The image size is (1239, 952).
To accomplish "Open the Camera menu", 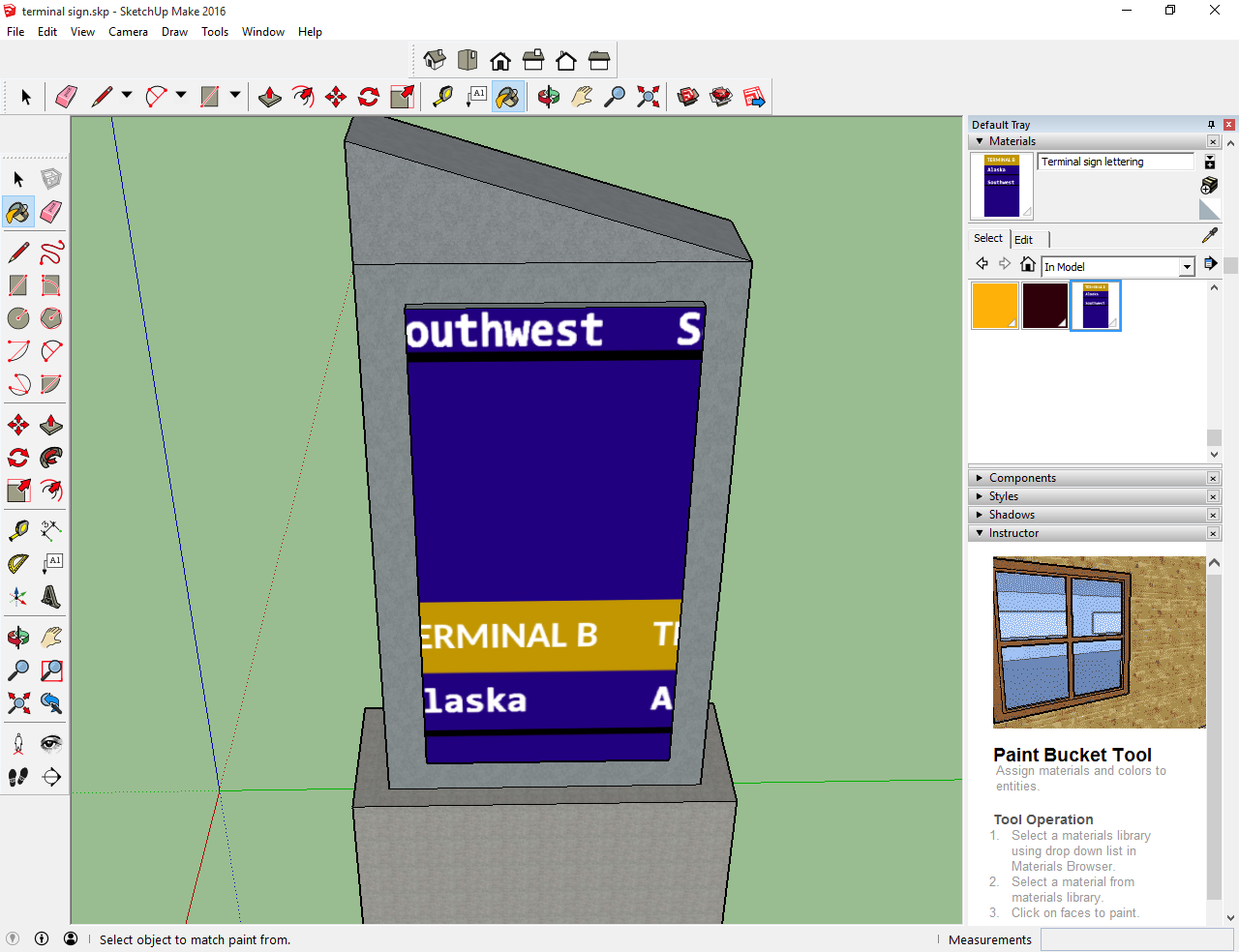I will [128, 32].
